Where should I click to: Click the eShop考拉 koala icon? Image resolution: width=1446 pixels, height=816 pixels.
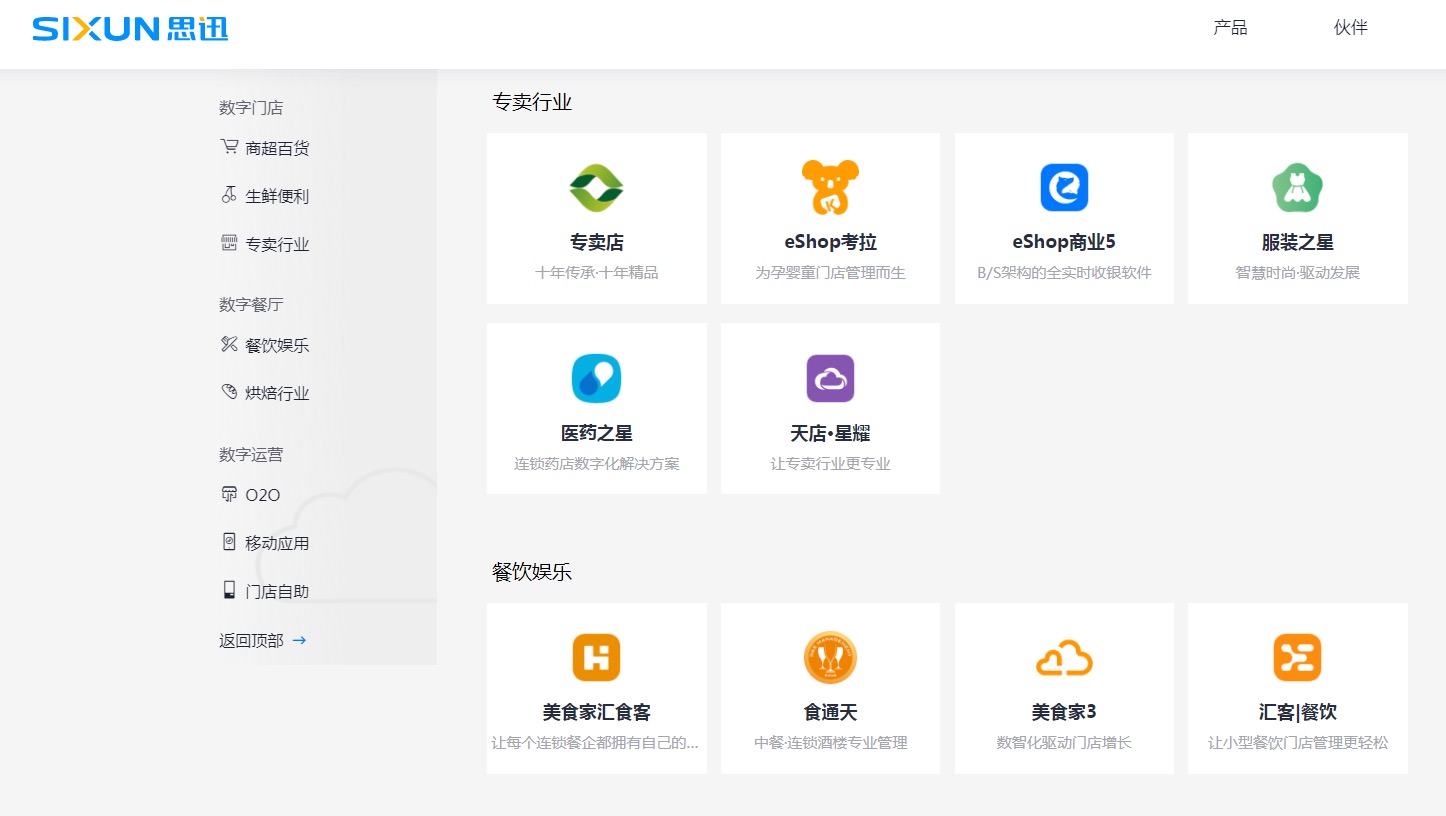[830, 187]
